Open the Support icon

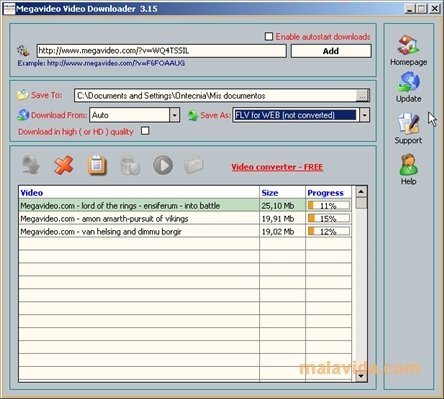click(x=408, y=124)
